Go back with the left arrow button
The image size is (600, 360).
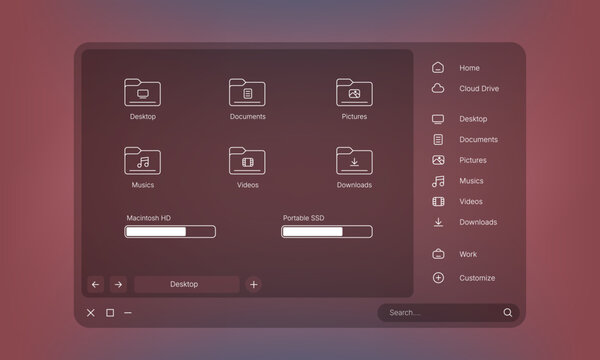96,284
